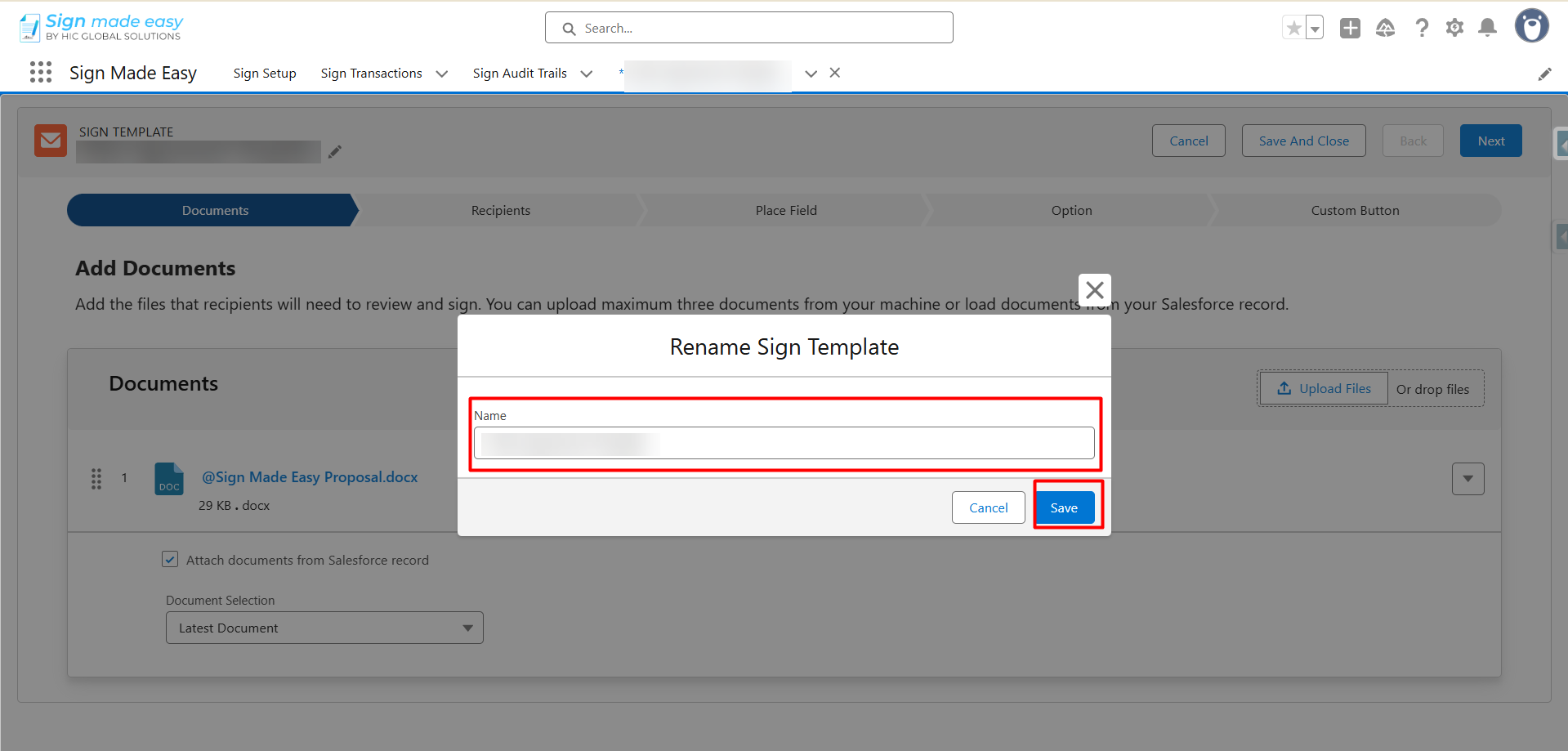Open Global Actions plus icon
The height and width of the screenshot is (751, 1568).
click(x=1350, y=29)
